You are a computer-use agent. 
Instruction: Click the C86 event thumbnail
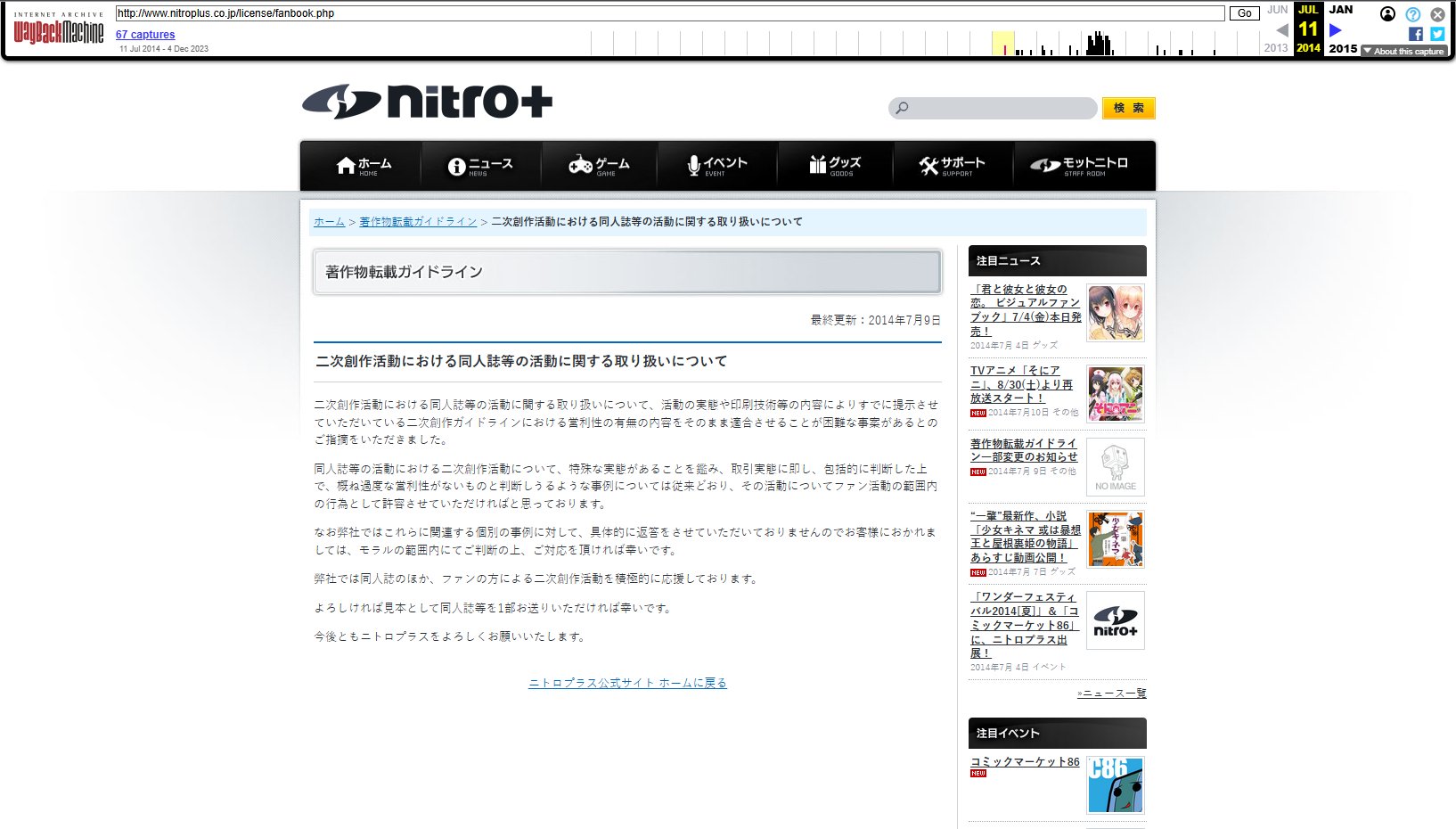[1116, 785]
